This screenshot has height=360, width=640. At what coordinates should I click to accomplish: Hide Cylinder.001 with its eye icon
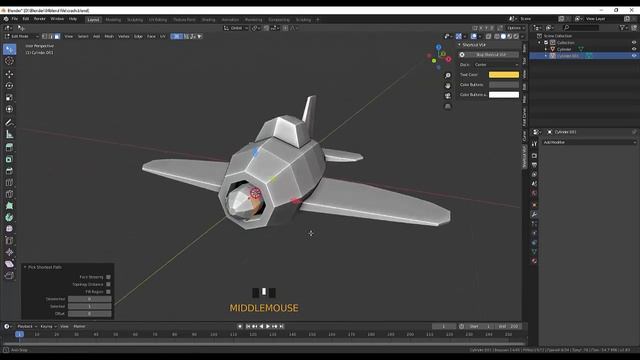(634, 56)
